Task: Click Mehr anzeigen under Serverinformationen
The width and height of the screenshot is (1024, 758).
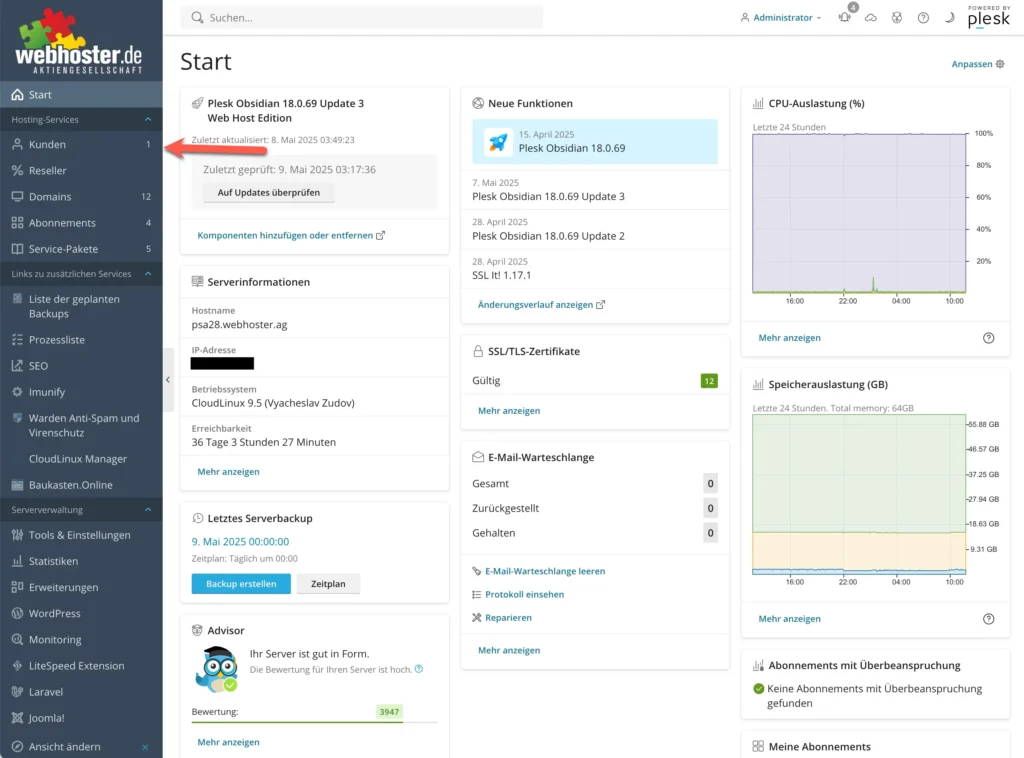Action: (x=229, y=471)
